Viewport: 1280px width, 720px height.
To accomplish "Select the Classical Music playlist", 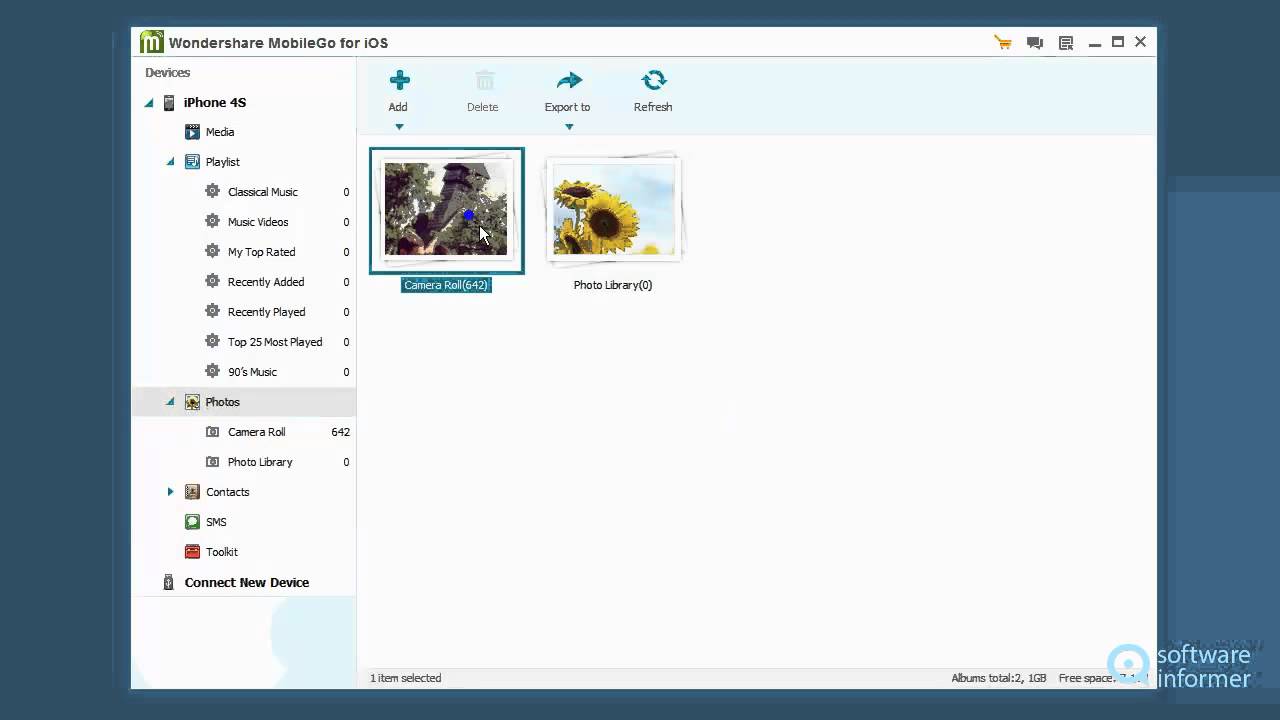I will click(263, 192).
